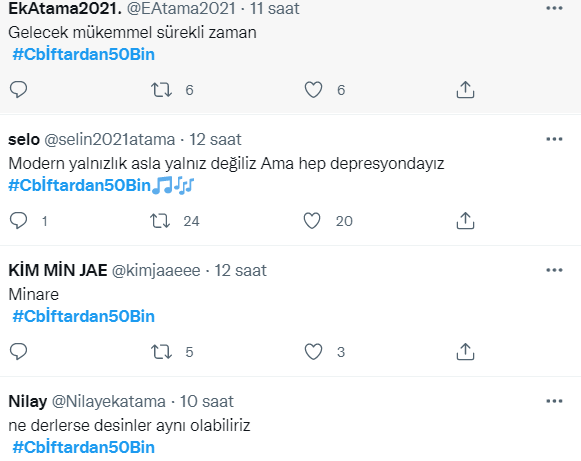Viewport: 581px width, 461px height.
Task: Open more options for selo's tweet
Action: (554, 139)
